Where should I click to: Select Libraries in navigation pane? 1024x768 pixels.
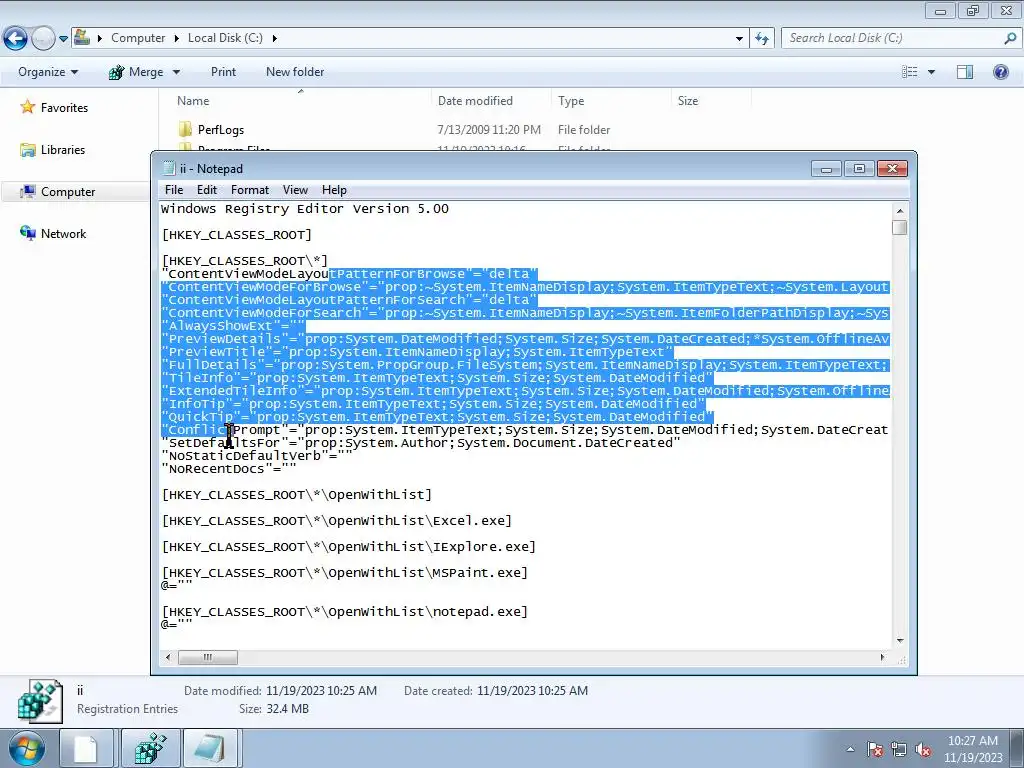(63, 150)
